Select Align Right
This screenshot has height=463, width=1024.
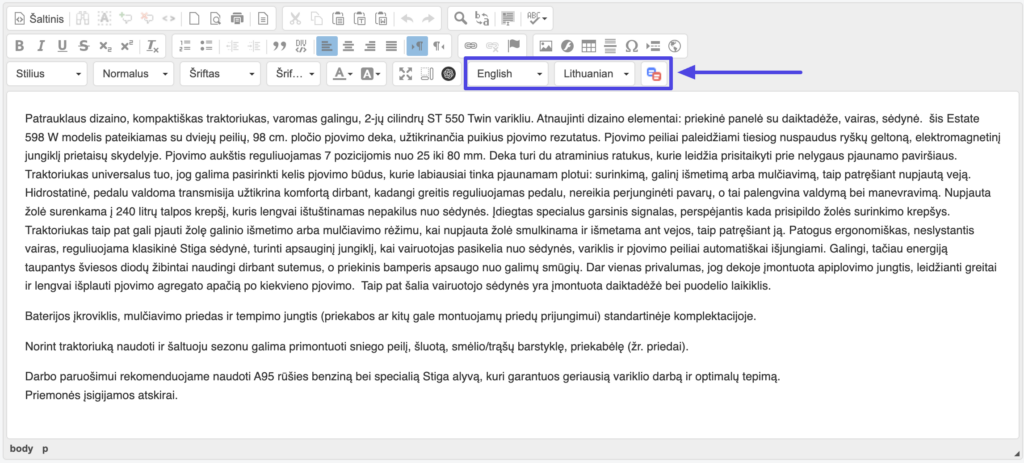tap(370, 46)
